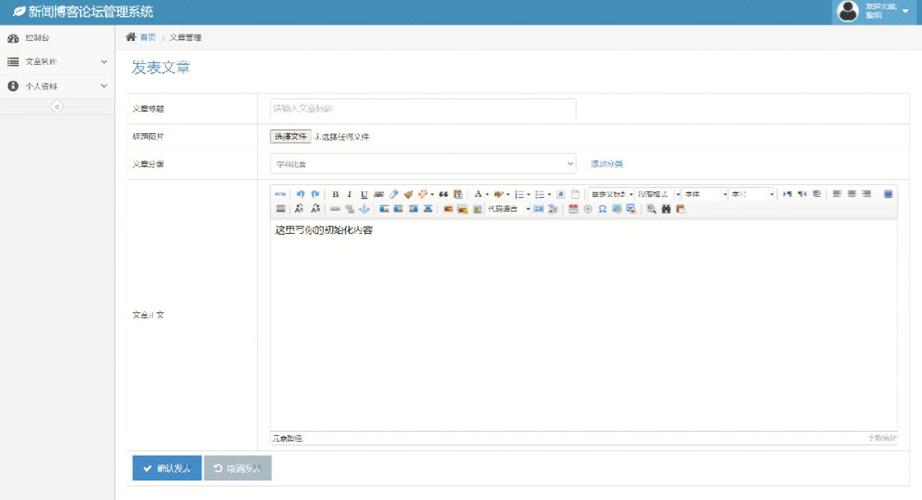The height and width of the screenshot is (500, 922).
Task: Upload a single image
Action: pyautogui.click(x=448, y=209)
